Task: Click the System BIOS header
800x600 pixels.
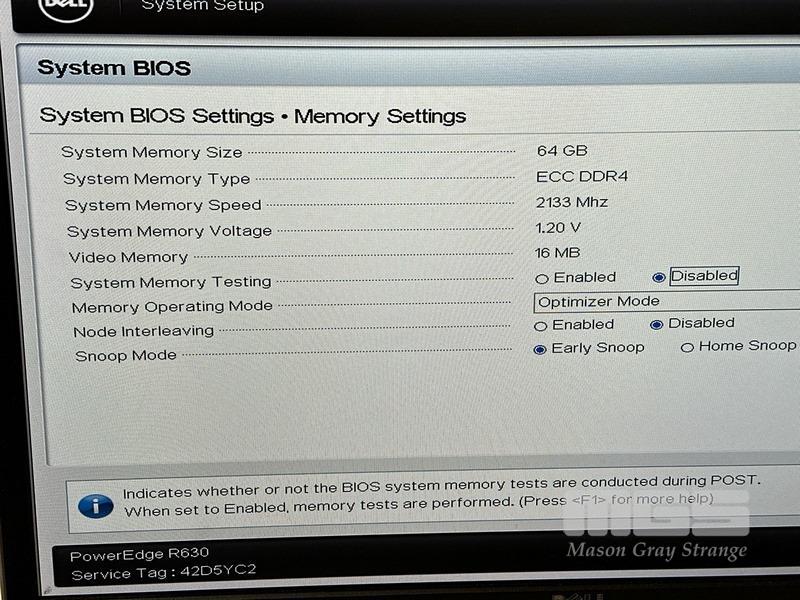Action: tap(114, 68)
